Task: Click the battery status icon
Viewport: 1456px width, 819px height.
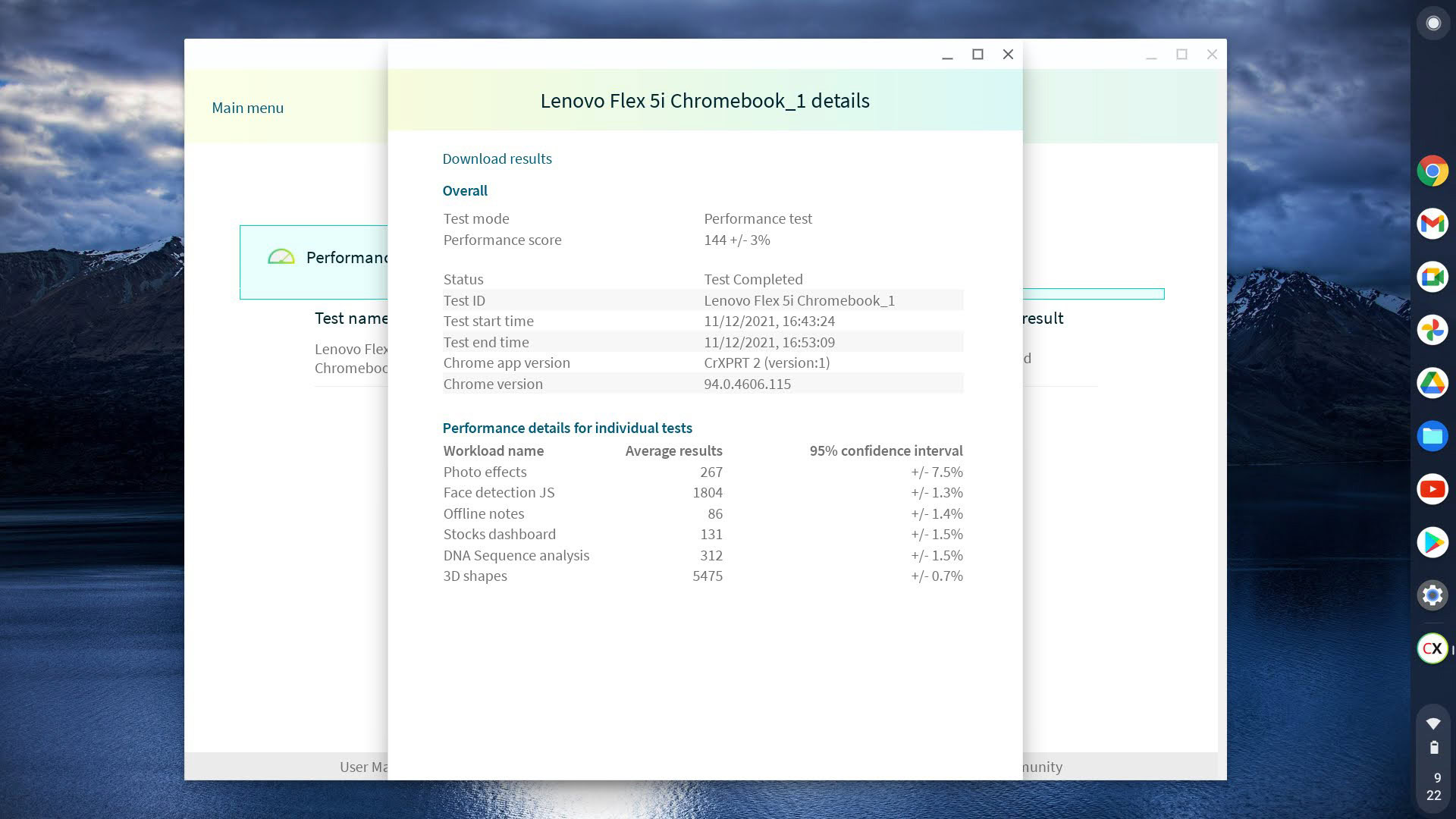Action: [x=1433, y=748]
